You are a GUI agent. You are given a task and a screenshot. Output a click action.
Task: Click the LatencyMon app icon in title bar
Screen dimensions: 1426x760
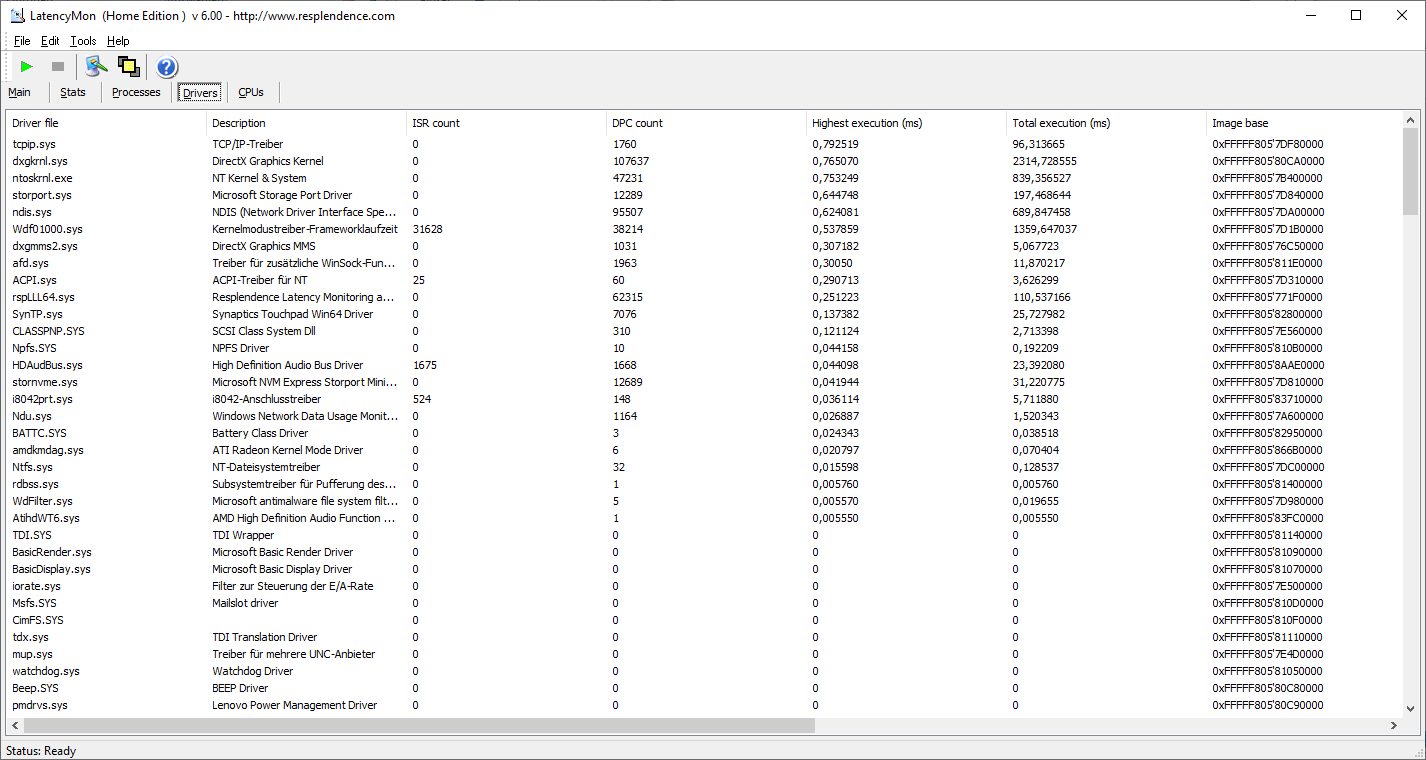click(x=17, y=15)
